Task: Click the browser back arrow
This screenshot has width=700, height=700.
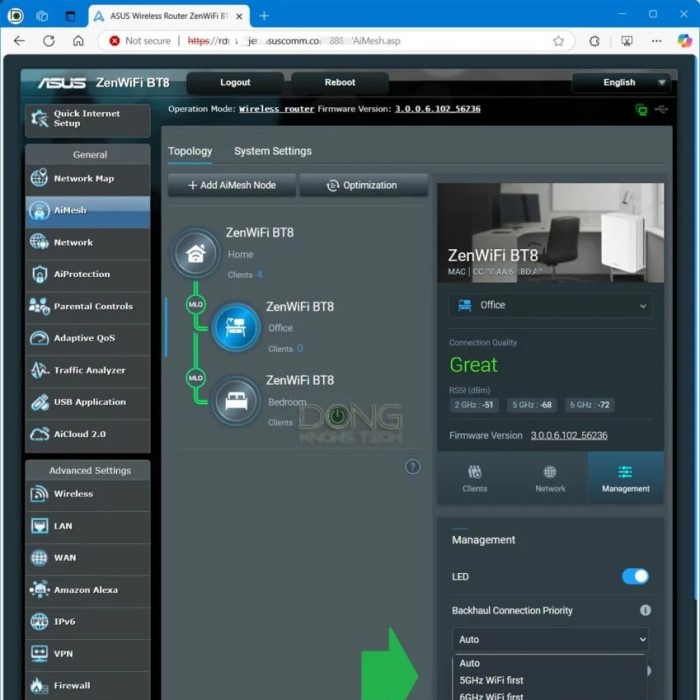Action: 19,41
